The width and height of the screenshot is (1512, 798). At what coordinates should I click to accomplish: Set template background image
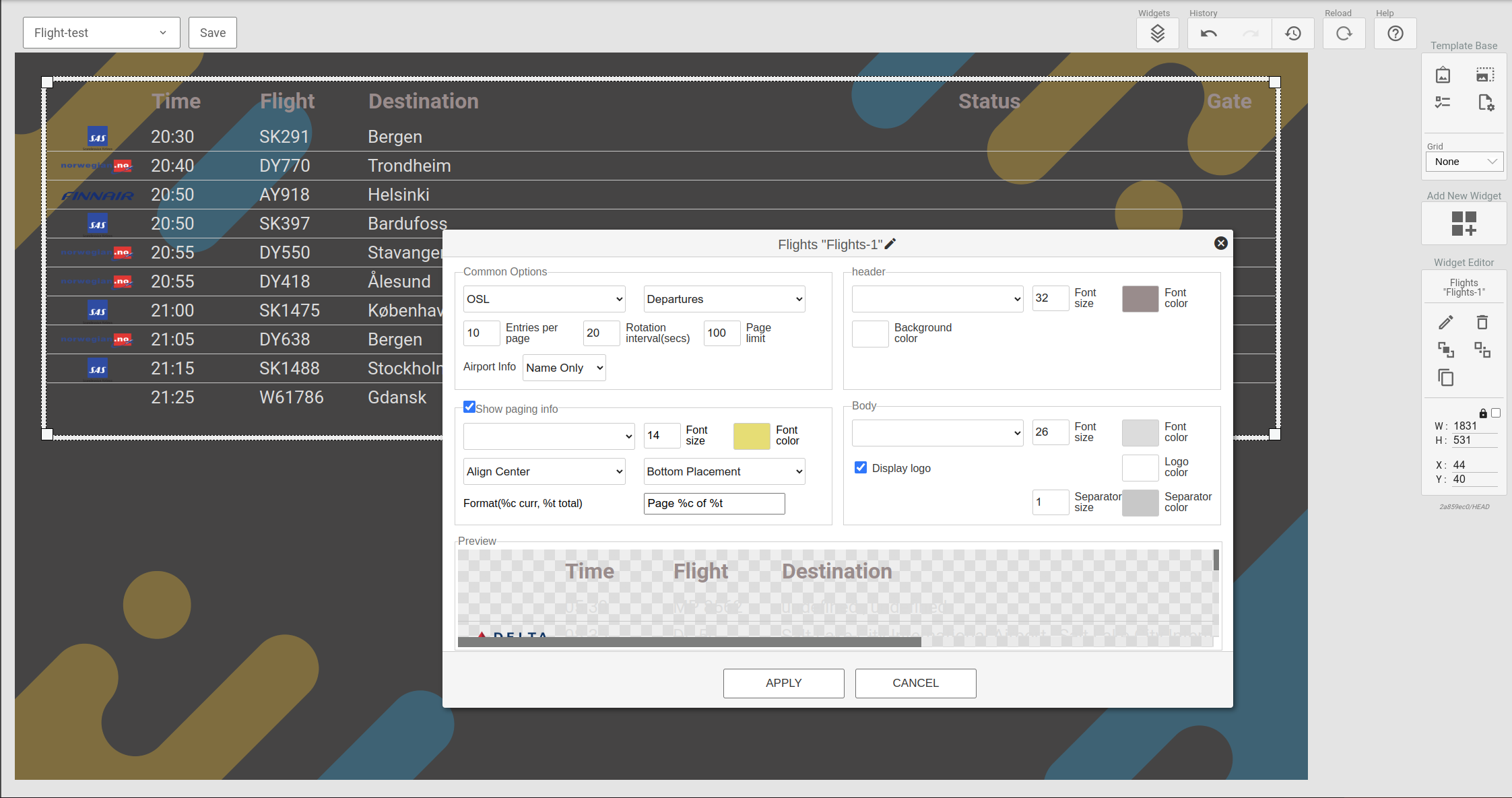pyautogui.click(x=1443, y=75)
